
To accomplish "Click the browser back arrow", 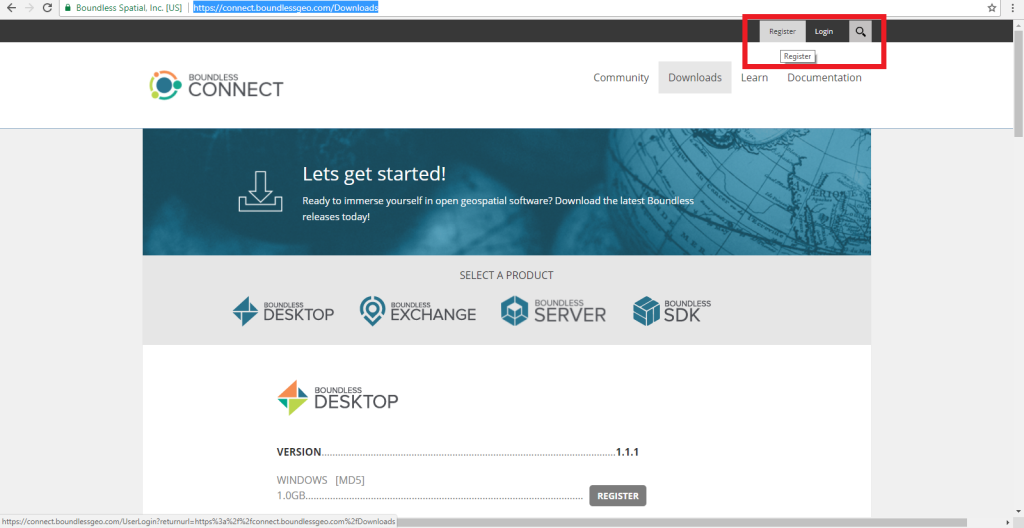I will pos(11,8).
